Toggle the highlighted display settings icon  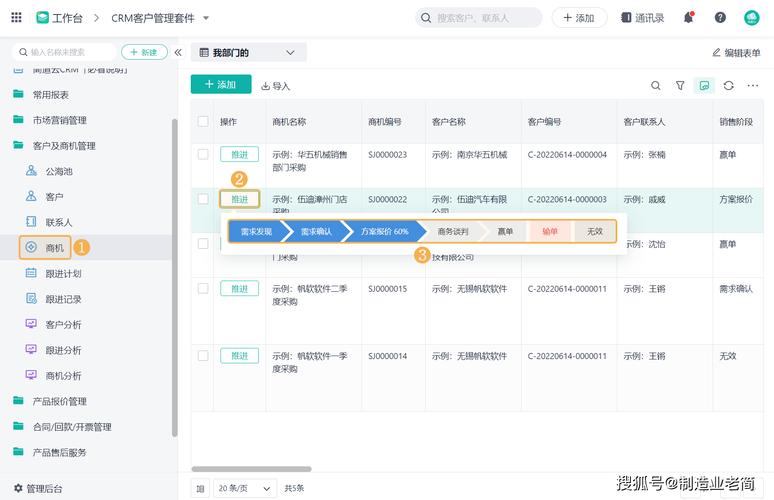click(x=704, y=86)
